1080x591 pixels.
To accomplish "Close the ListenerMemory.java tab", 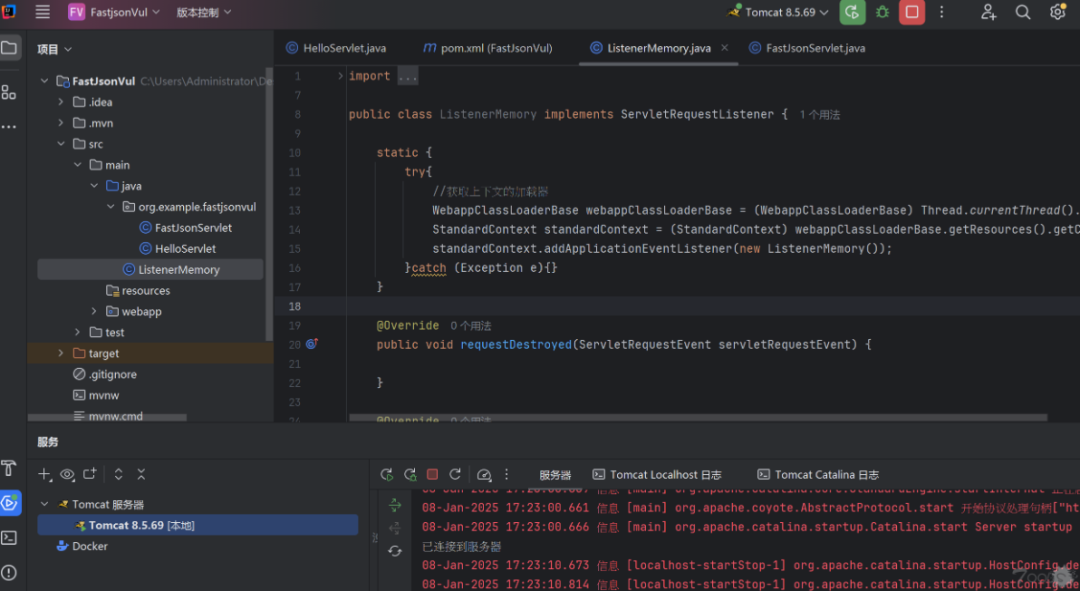I will point(725,48).
